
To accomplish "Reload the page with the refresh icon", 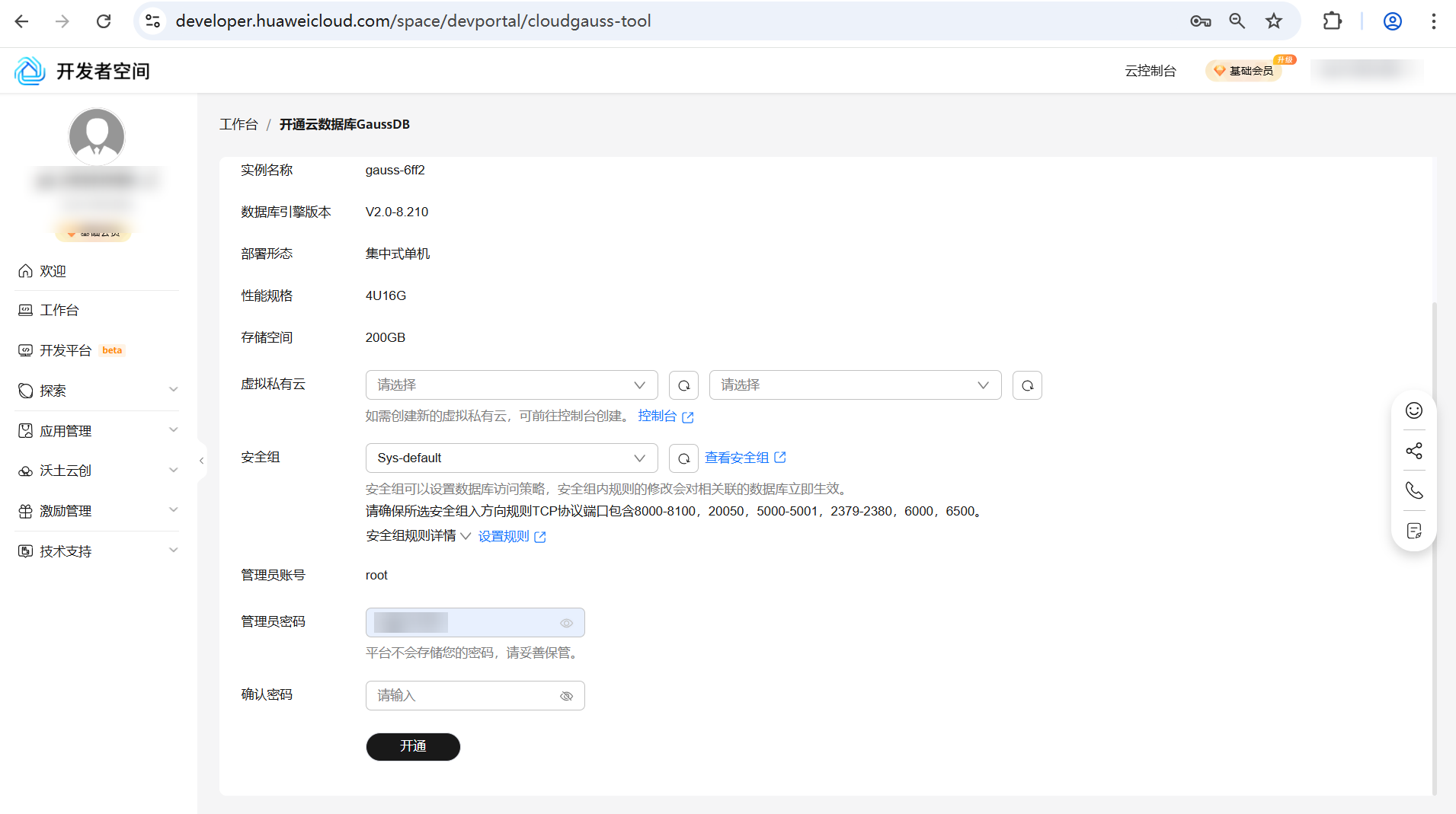I will coord(104,21).
